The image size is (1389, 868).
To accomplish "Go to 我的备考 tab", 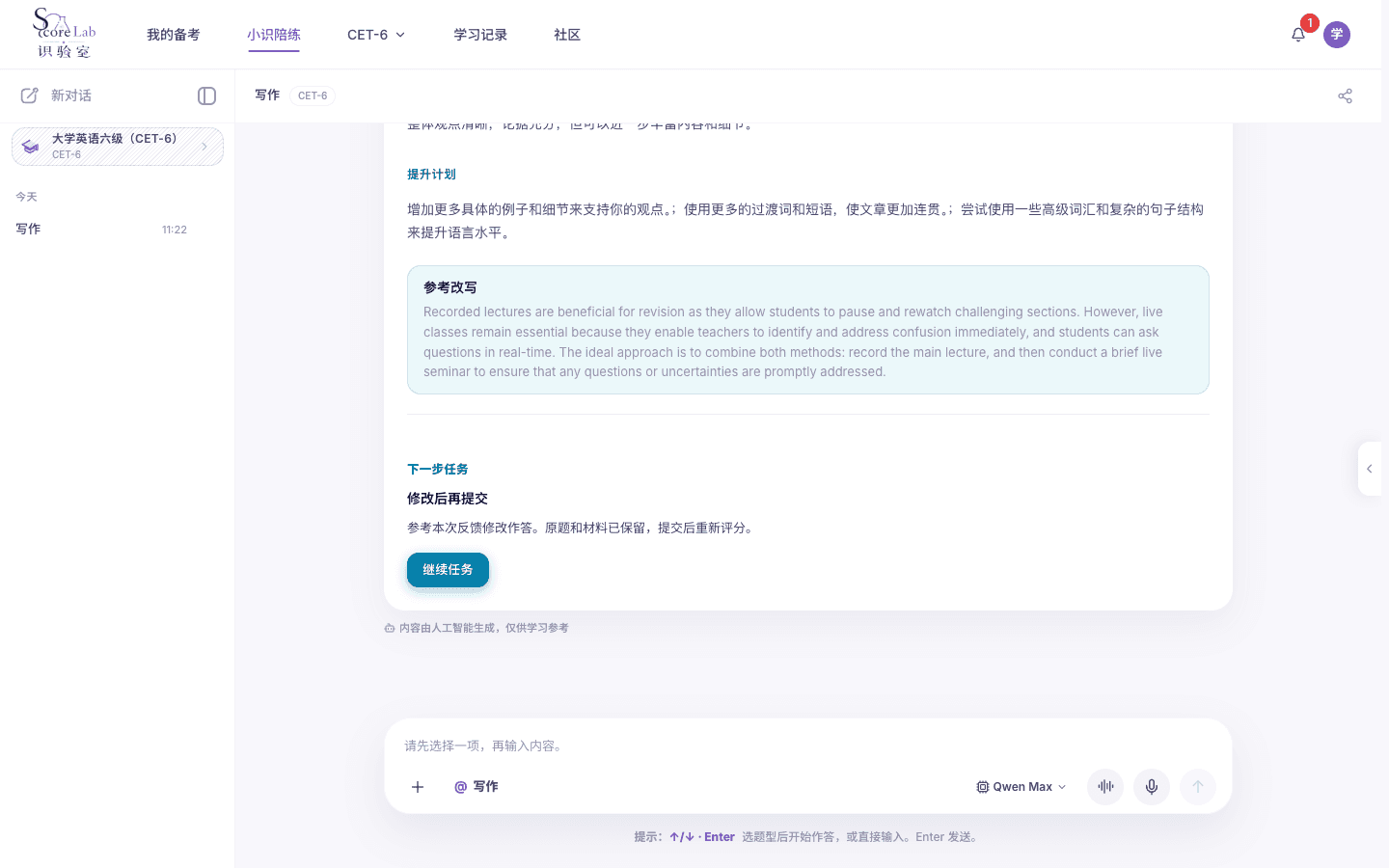I will pos(174,35).
